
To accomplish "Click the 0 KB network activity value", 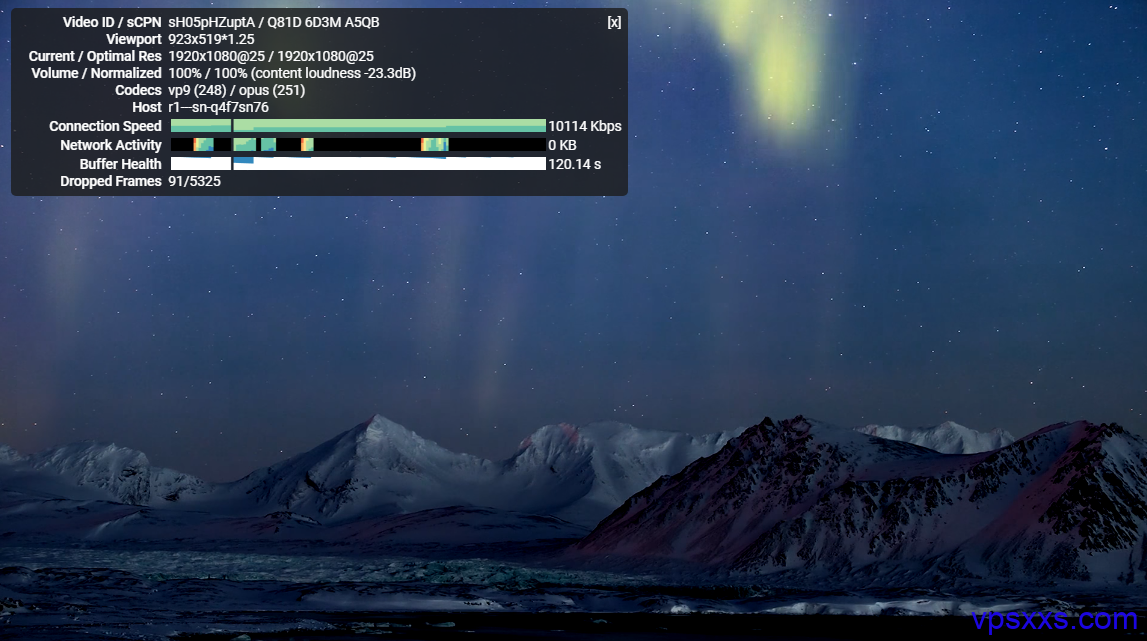I will coord(563,145).
